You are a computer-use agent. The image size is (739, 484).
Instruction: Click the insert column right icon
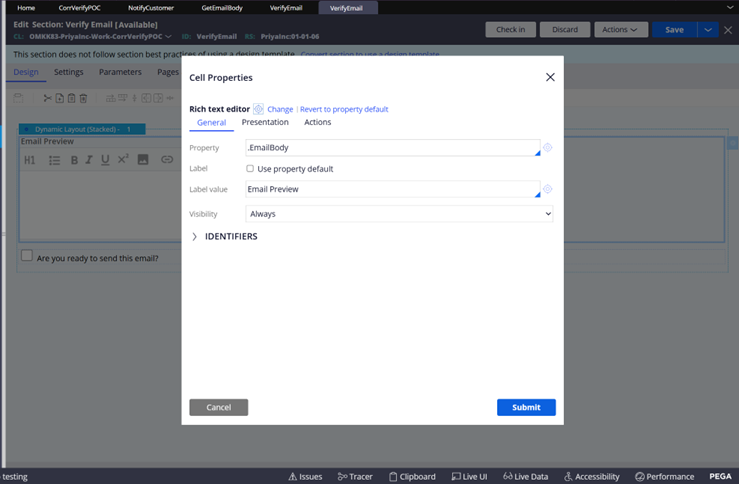(x=158, y=98)
